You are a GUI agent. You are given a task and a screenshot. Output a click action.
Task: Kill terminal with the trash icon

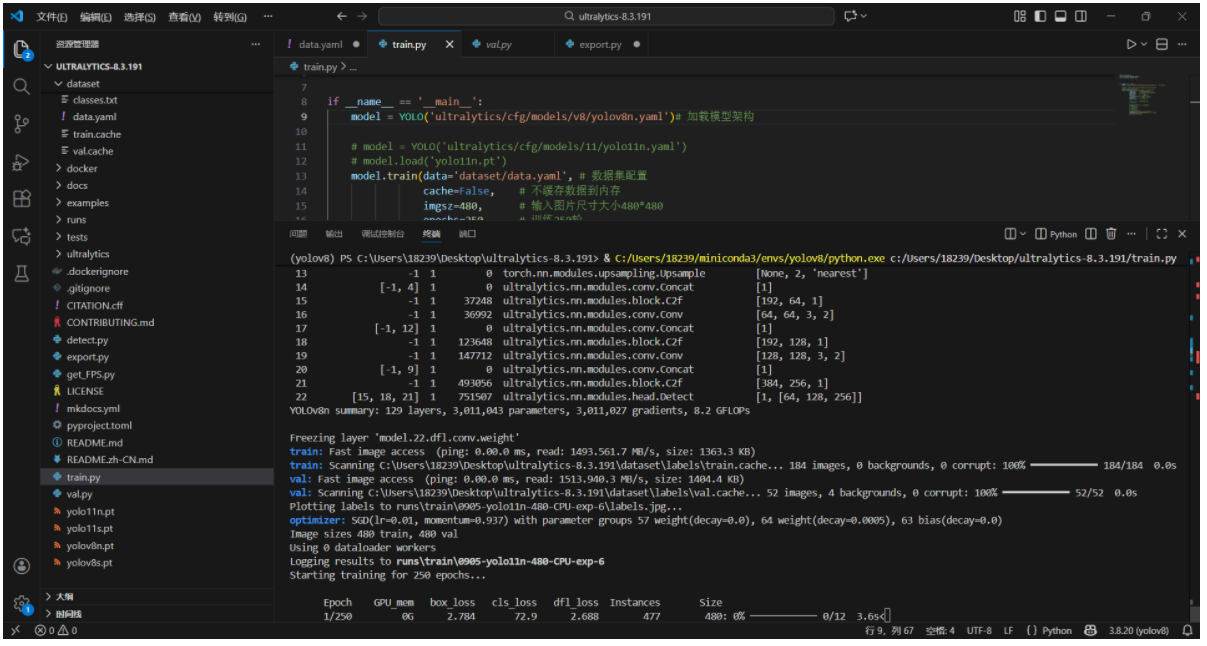pyautogui.click(x=1111, y=234)
